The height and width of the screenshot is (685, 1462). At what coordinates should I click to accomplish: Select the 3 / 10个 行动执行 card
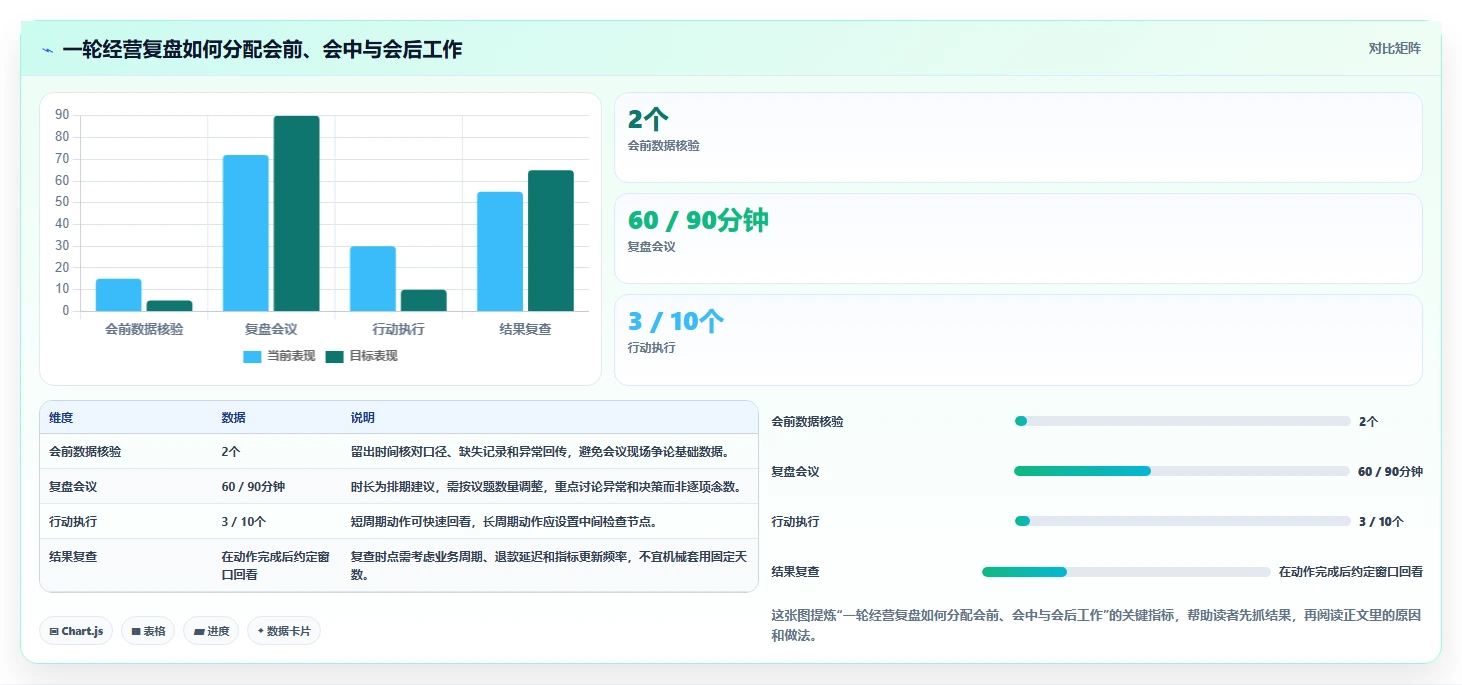click(1018, 340)
